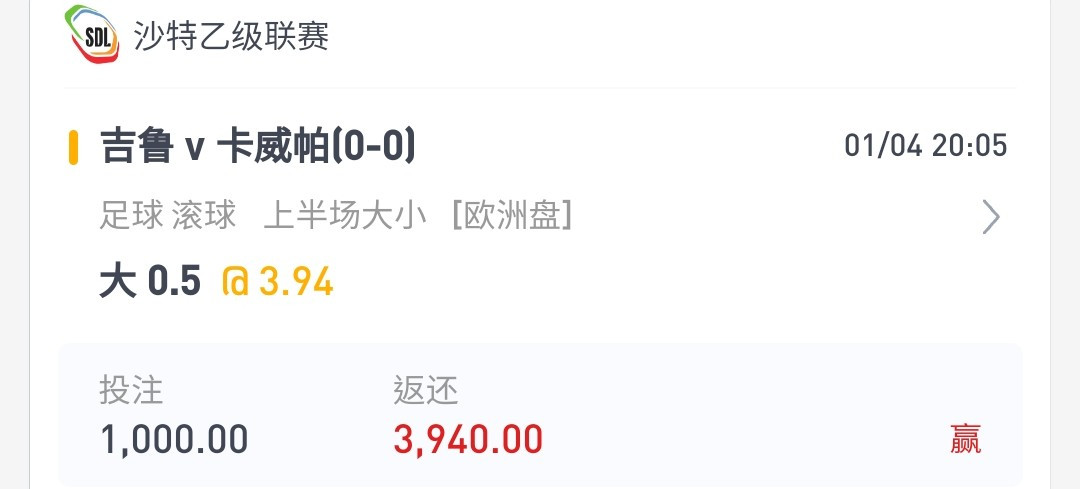
Task: Click the grey stake and return summary panel
Action: coord(540,415)
